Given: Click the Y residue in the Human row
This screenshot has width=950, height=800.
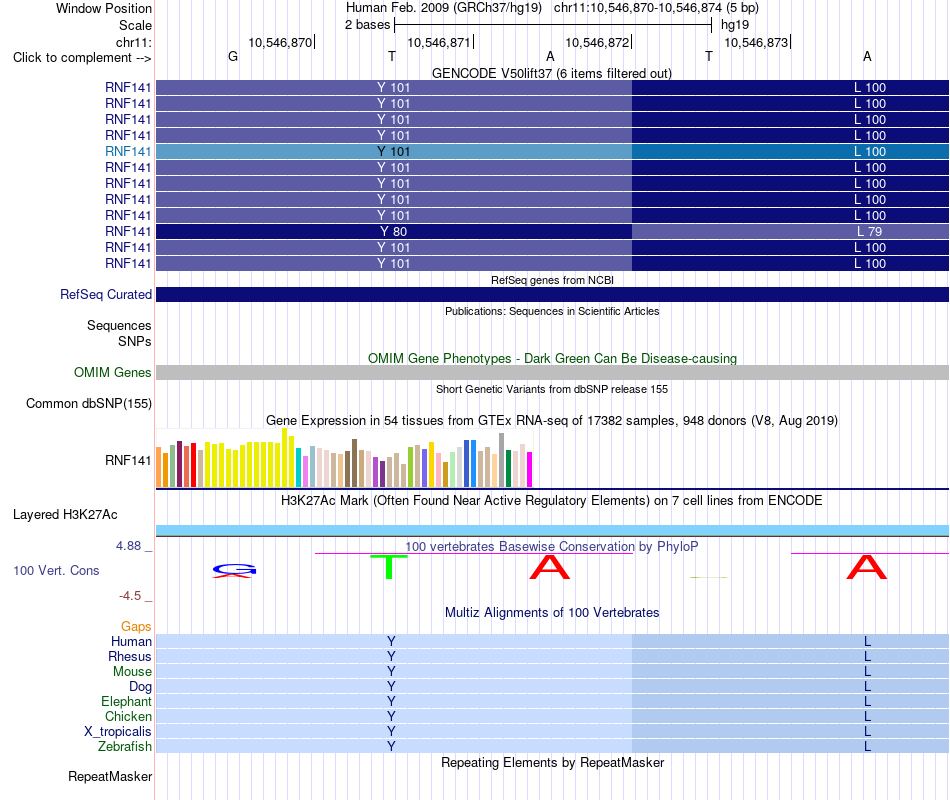Looking at the screenshot, I should (x=391, y=641).
